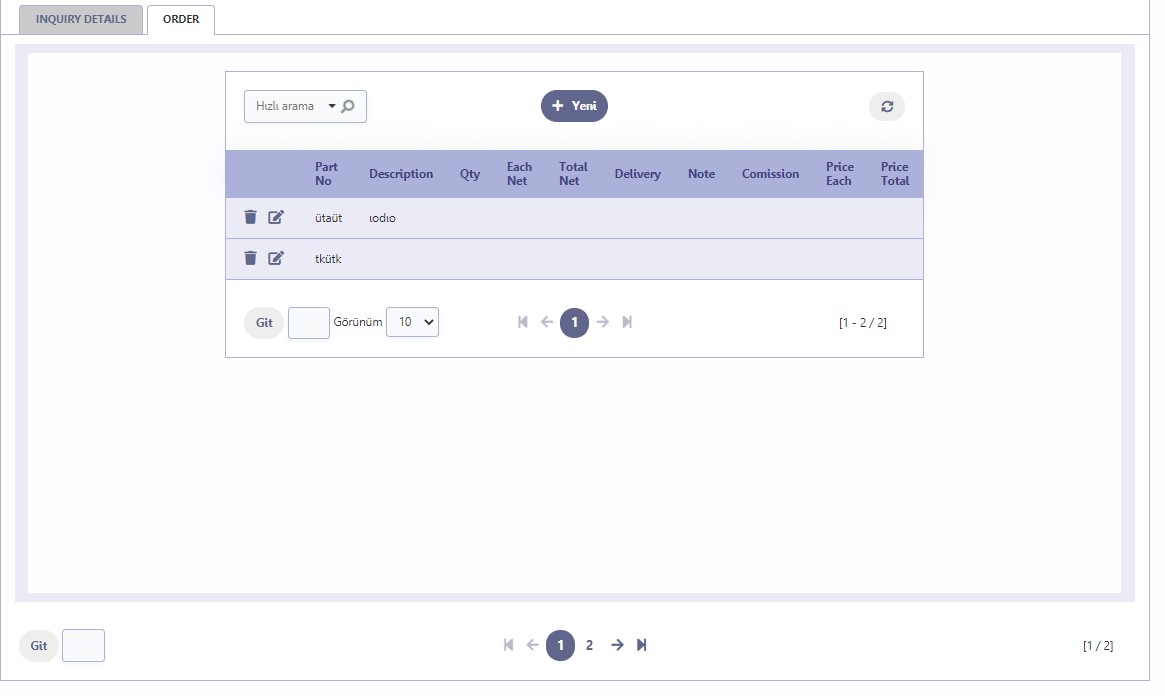Click the Git button in the order grid
This screenshot has height=696, width=1165.
click(264, 322)
